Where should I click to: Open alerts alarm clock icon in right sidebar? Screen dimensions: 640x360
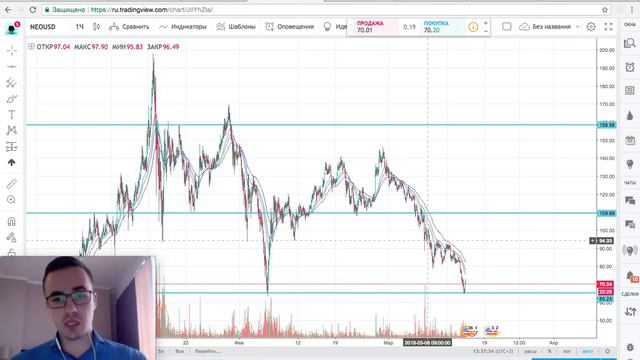630,67
